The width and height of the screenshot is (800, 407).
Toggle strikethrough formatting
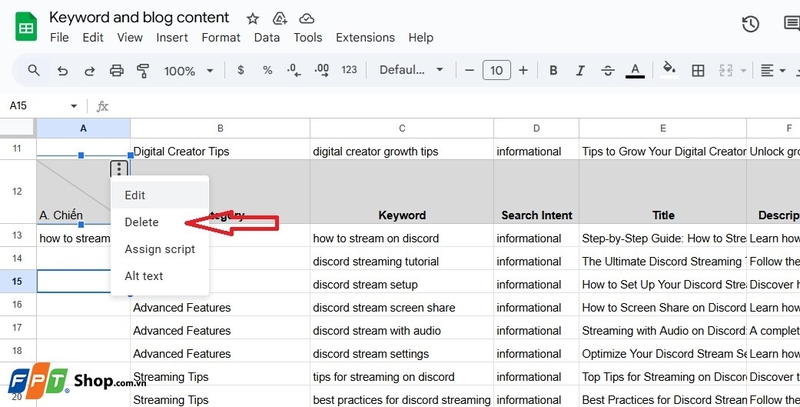pos(608,70)
